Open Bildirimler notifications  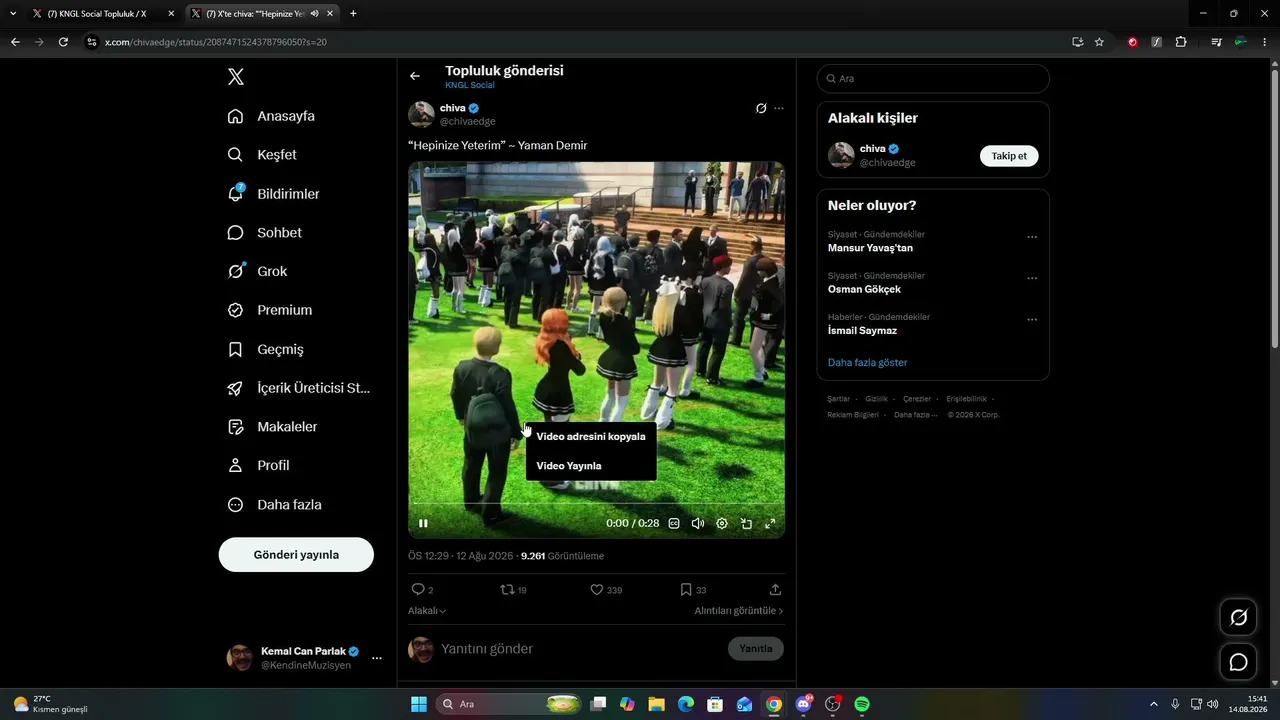tap(273, 194)
